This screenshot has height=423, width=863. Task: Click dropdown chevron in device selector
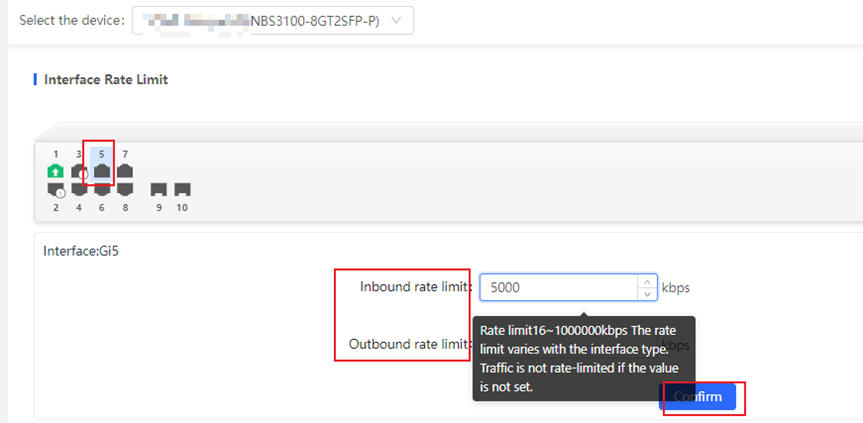tap(397, 20)
